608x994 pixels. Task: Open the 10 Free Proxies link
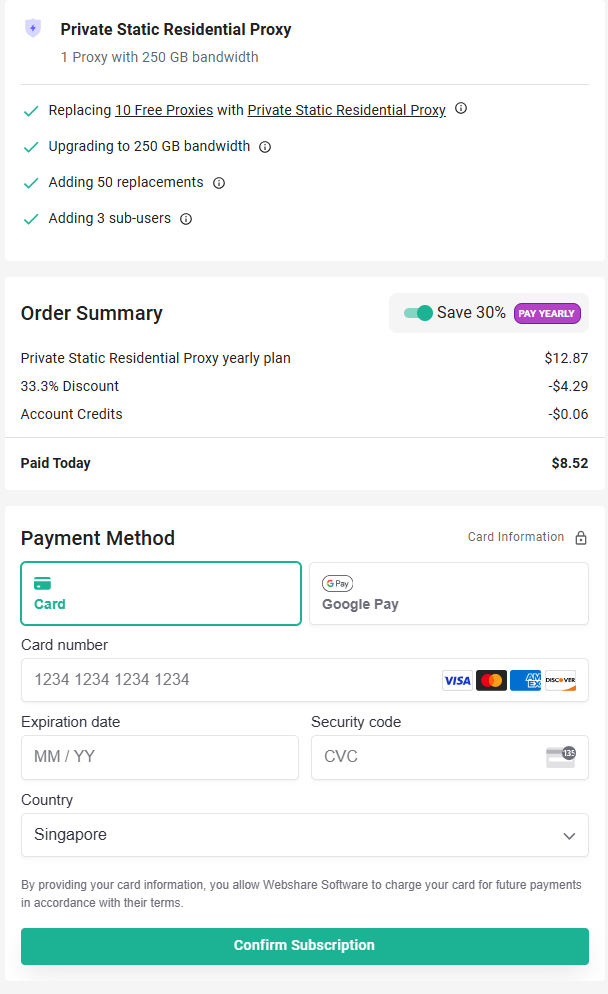tap(164, 110)
